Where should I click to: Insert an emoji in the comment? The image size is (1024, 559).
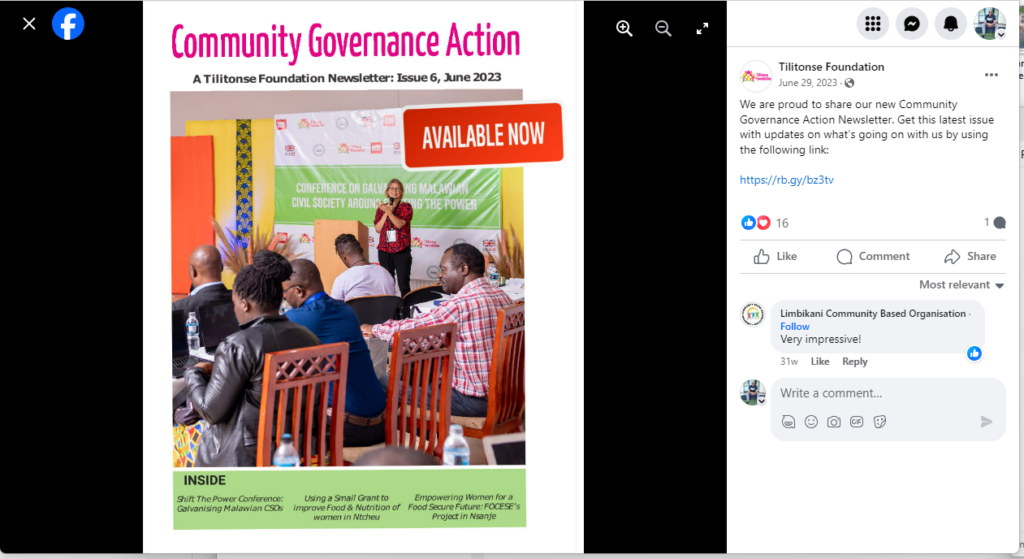[x=811, y=422]
